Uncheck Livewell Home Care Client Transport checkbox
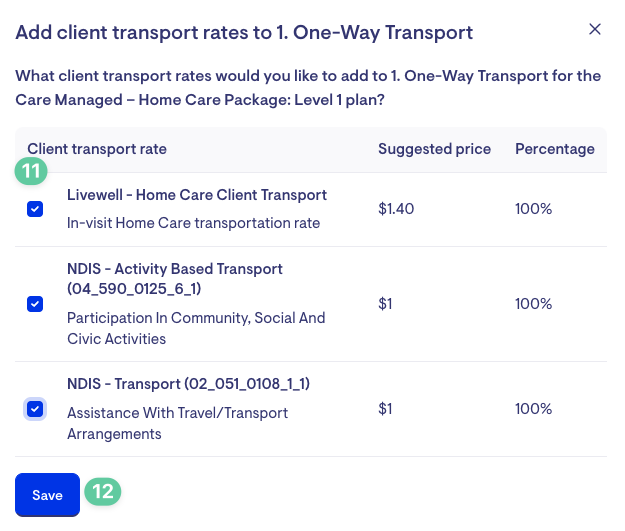The image size is (625, 531). pos(35,209)
